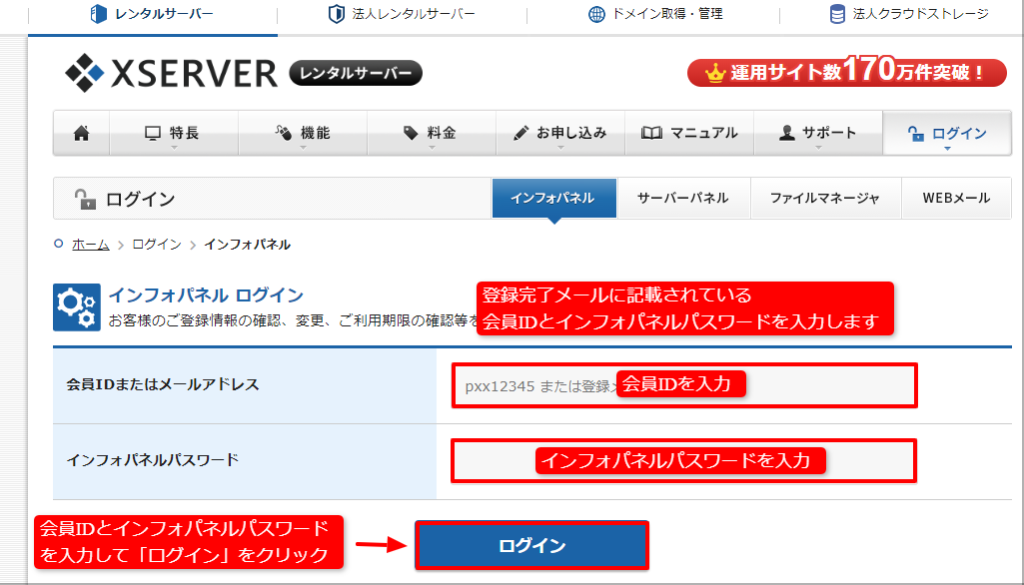1024x585 pixels.
Task: Click the home icon in navigation bar
Action: 81,133
